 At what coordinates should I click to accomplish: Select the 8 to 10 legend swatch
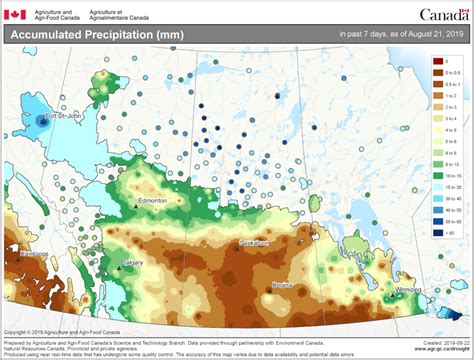(438, 165)
